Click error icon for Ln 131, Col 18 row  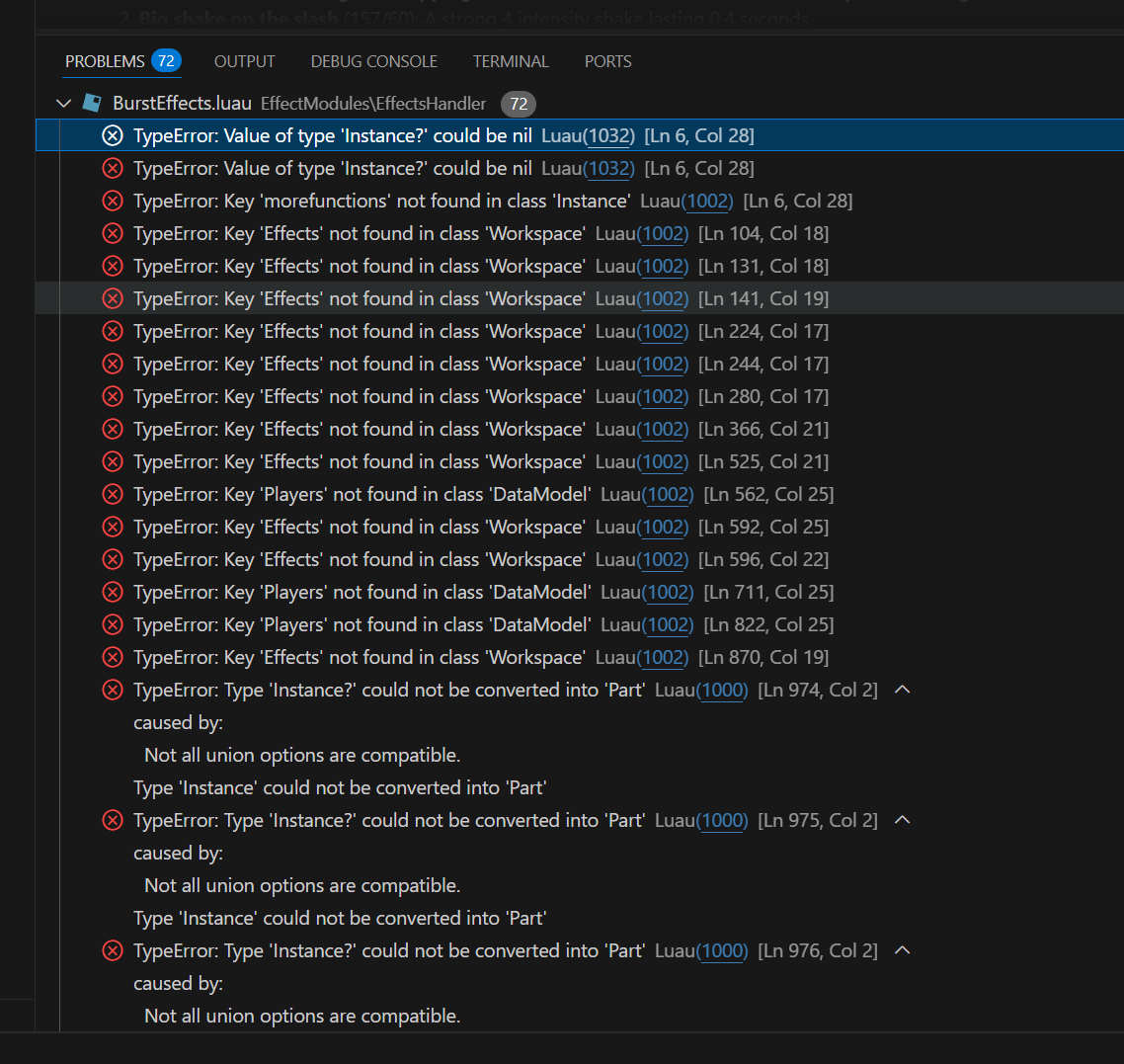pyautogui.click(x=113, y=266)
